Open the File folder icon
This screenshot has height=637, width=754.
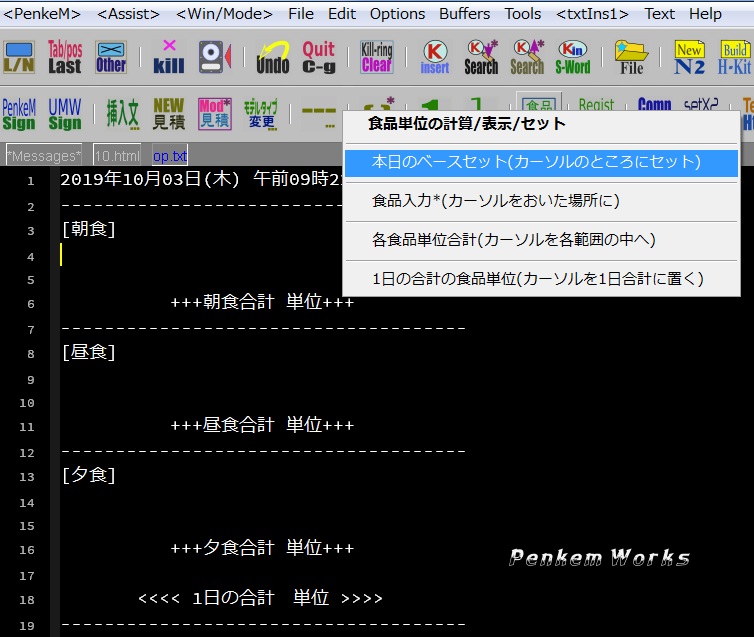pos(631,57)
